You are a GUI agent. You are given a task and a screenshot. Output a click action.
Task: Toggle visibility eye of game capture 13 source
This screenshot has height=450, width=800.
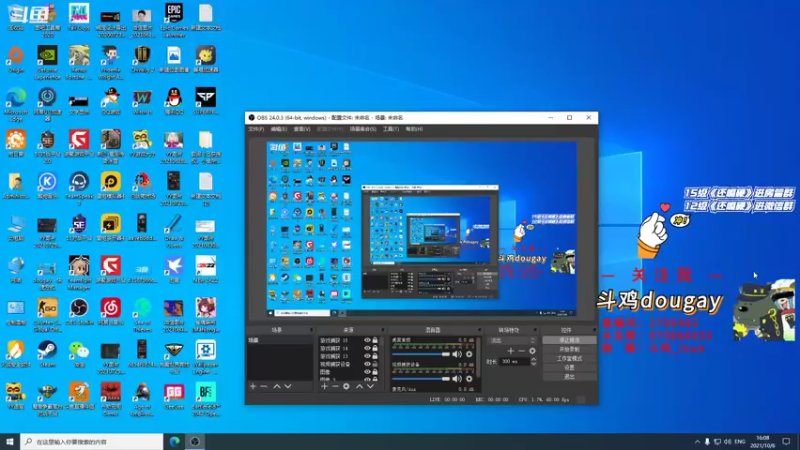pos(367,356)
